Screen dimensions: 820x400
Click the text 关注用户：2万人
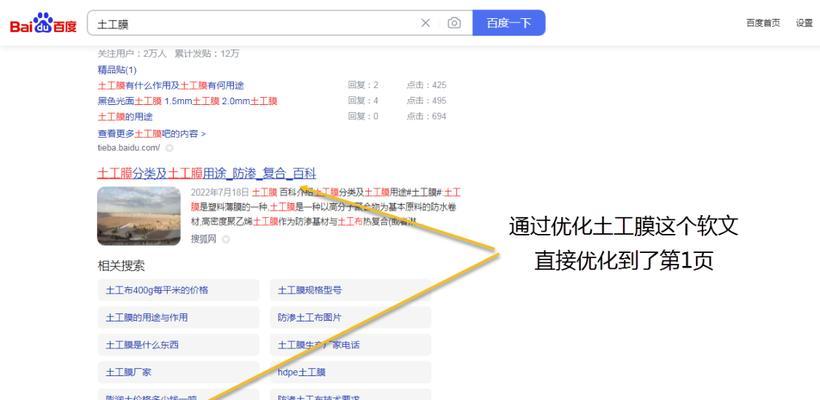point(132,53)
